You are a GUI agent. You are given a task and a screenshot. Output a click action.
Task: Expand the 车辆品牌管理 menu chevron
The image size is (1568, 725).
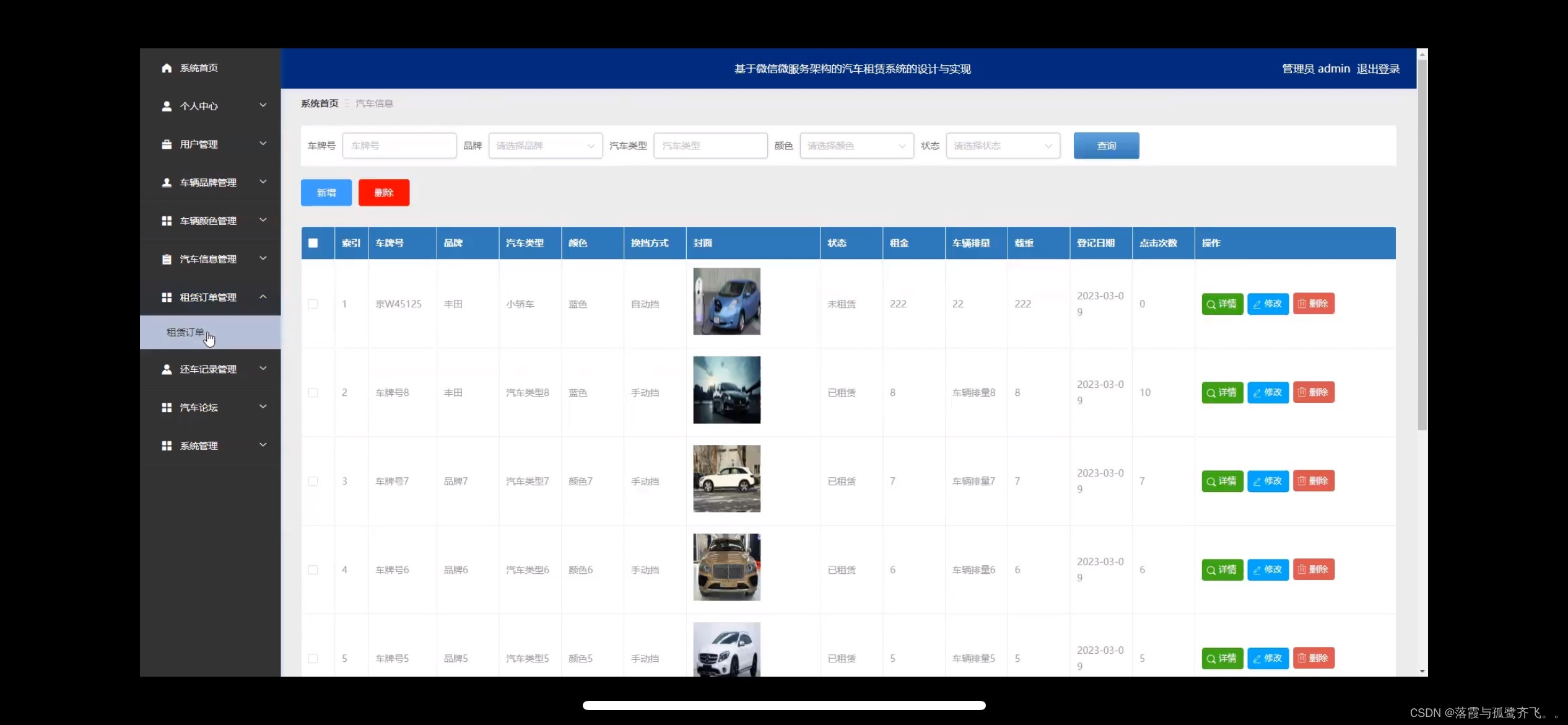tap(263, 182)
